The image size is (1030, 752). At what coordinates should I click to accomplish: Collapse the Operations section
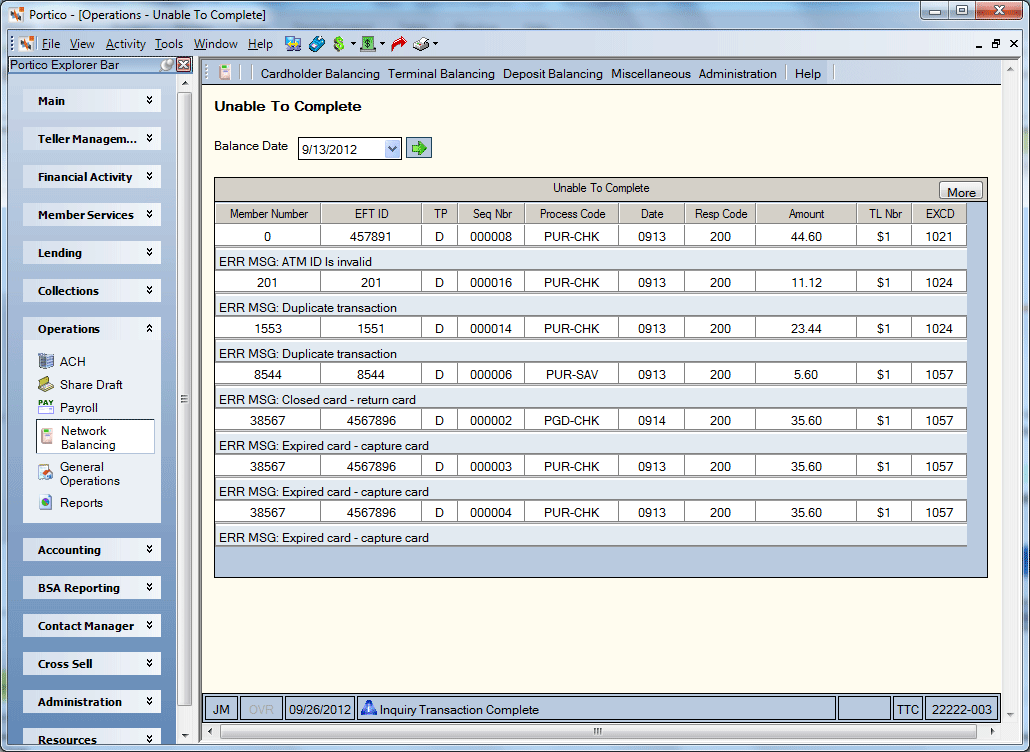[92, 329]
